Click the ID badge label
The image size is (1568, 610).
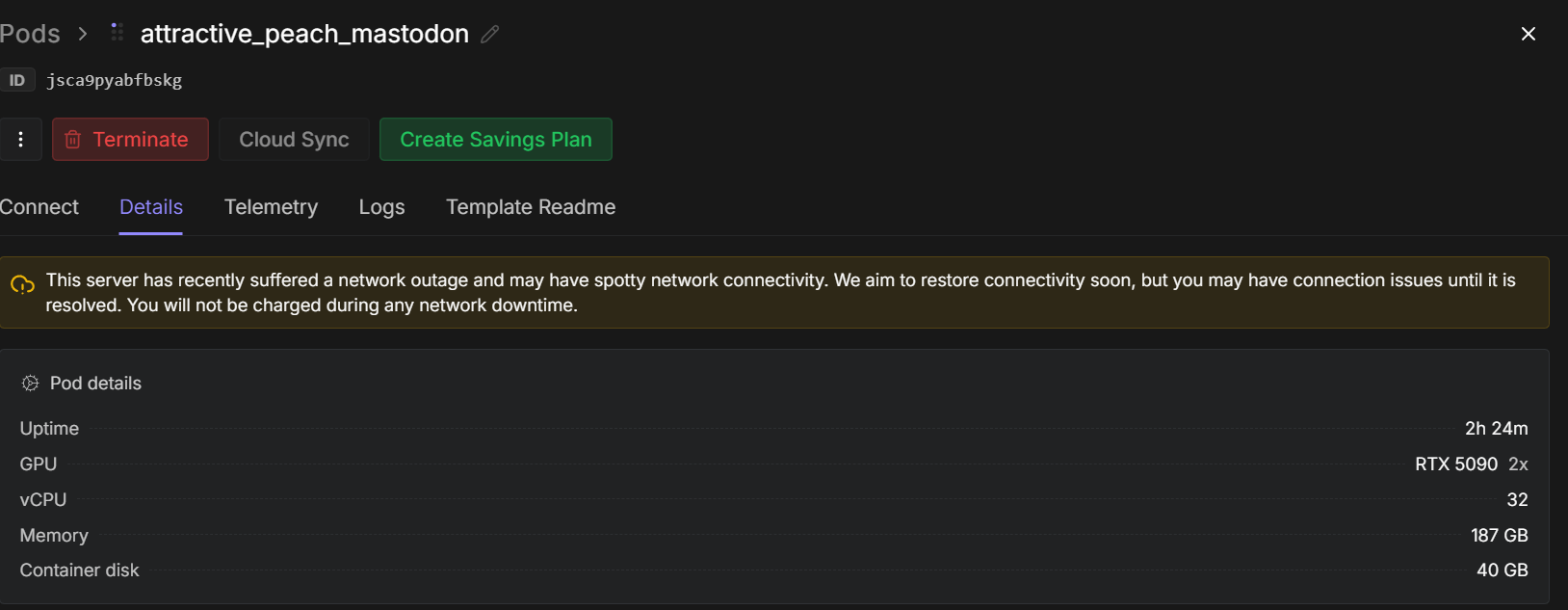coord(17,80)
